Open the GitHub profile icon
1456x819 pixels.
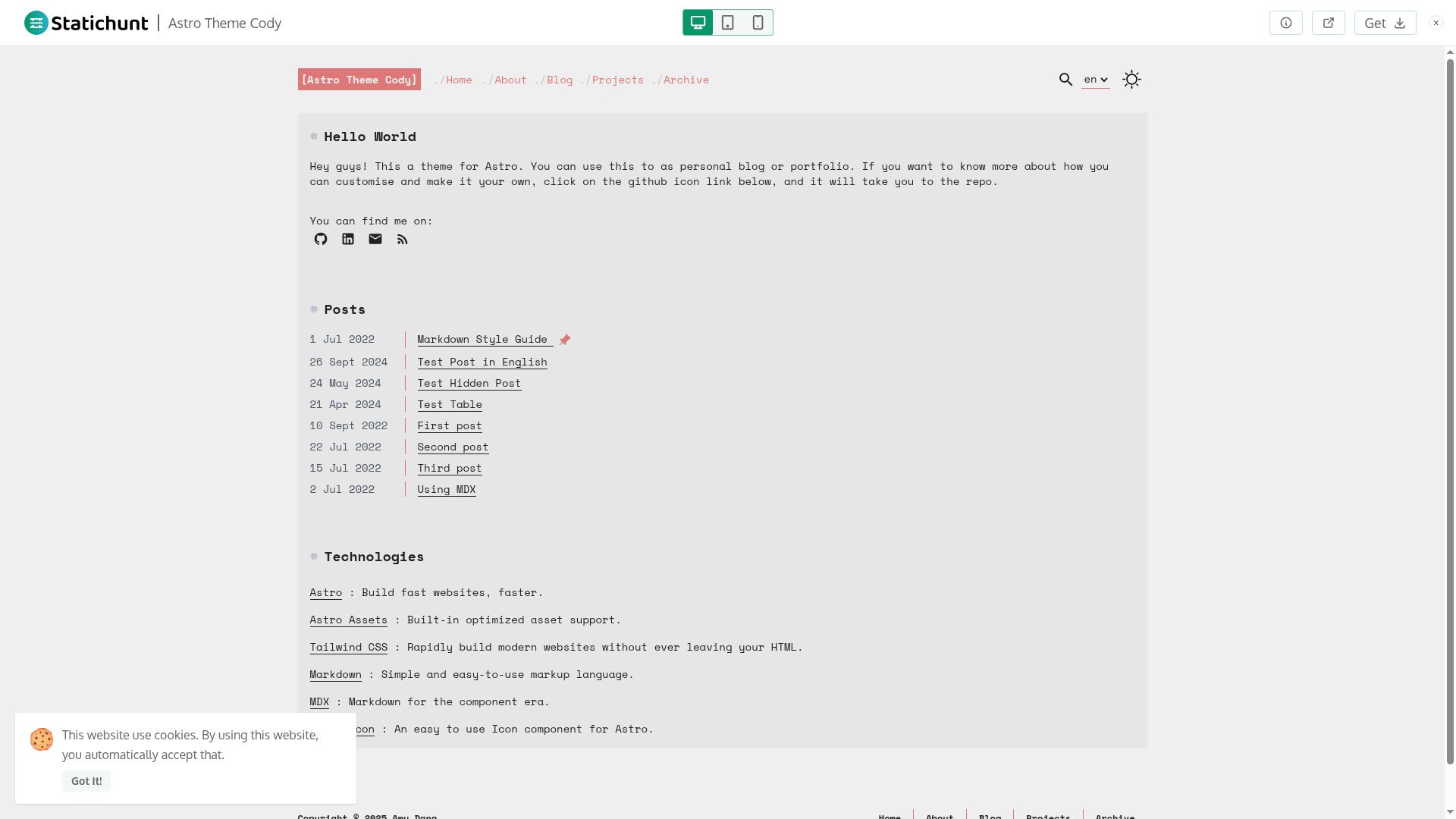[321, 240]
